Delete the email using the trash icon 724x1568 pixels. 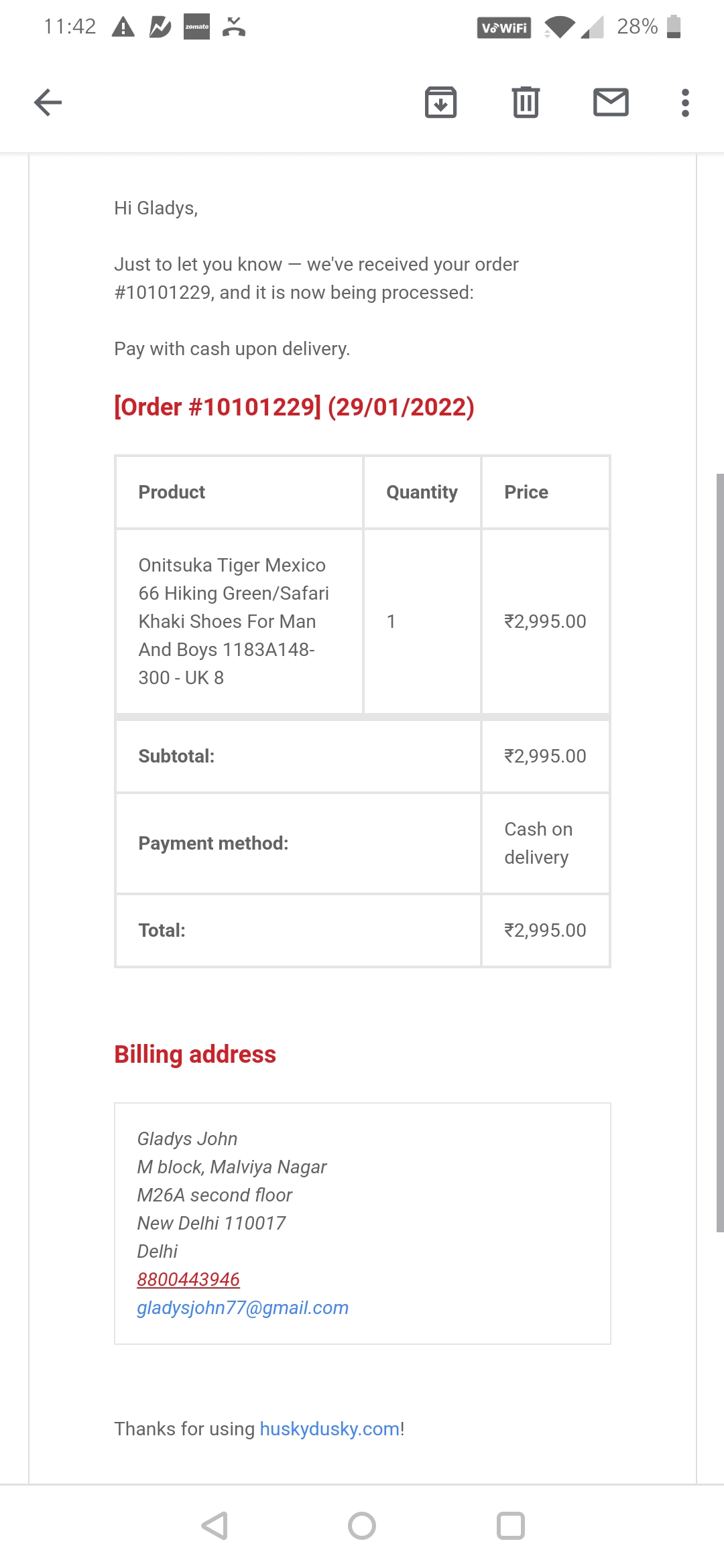(x=526, y=103)
